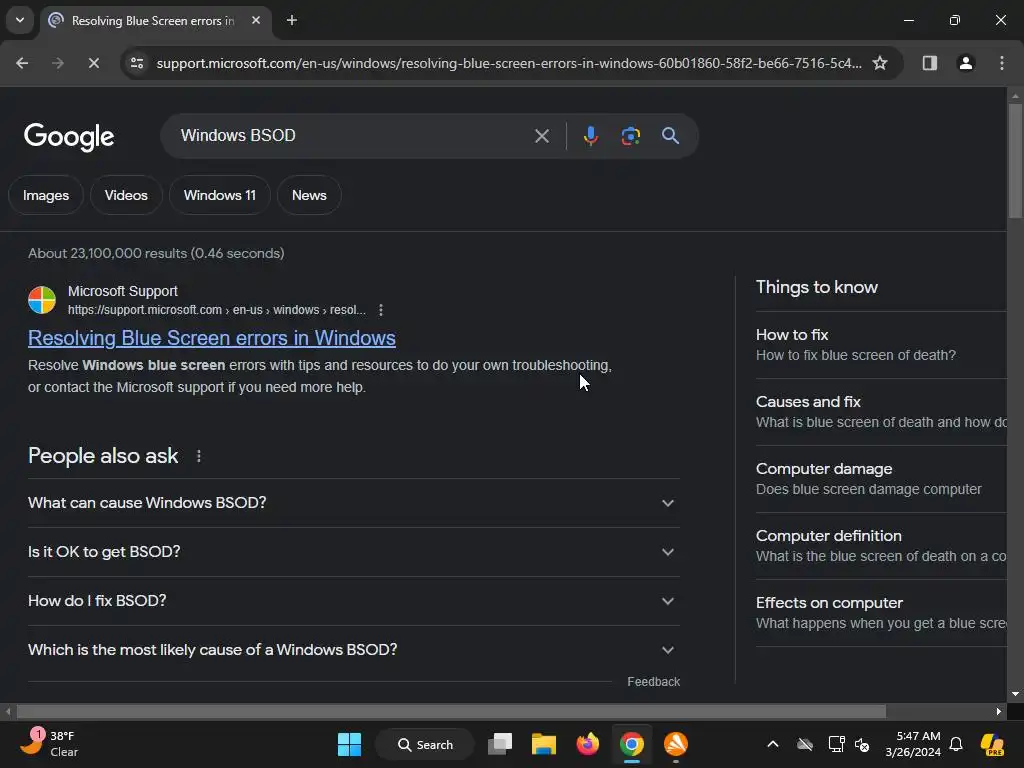Click the horizontal scrollbar thumb
Image resolution: width=1024 pixels, height=768 pixels.
pyautogui.click(x=451, y=711)
